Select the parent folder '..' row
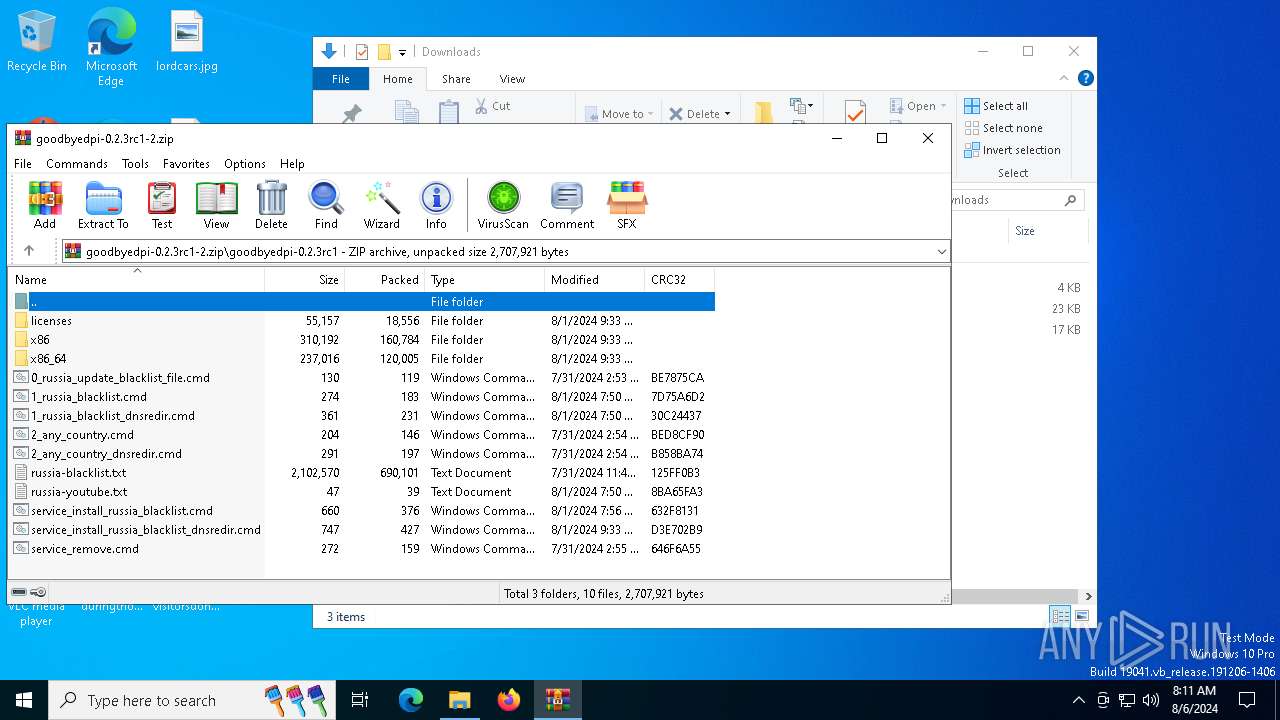This screenshot has height=720, width=1280. point(362,302)
